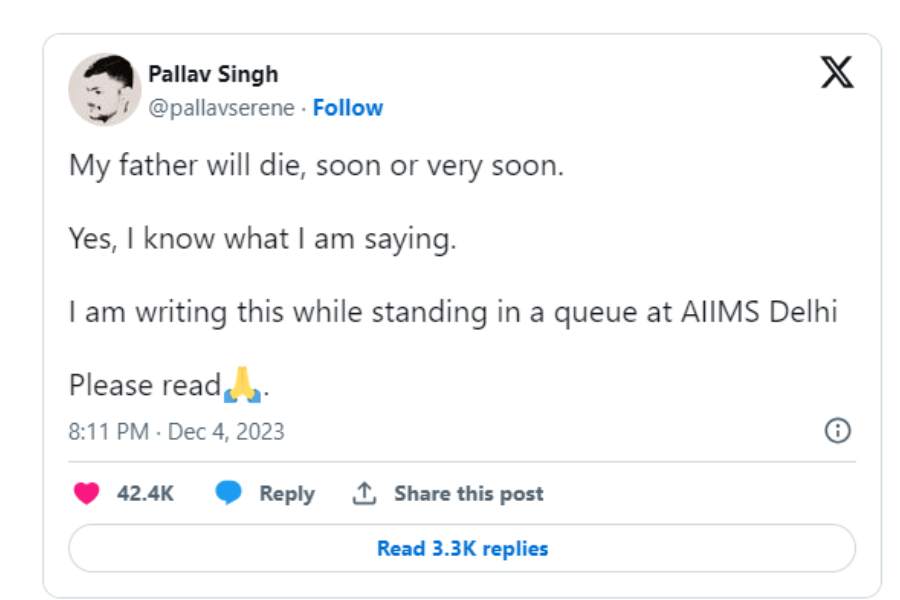Follow Pallav Singh via the Follow link

(347, 108)
